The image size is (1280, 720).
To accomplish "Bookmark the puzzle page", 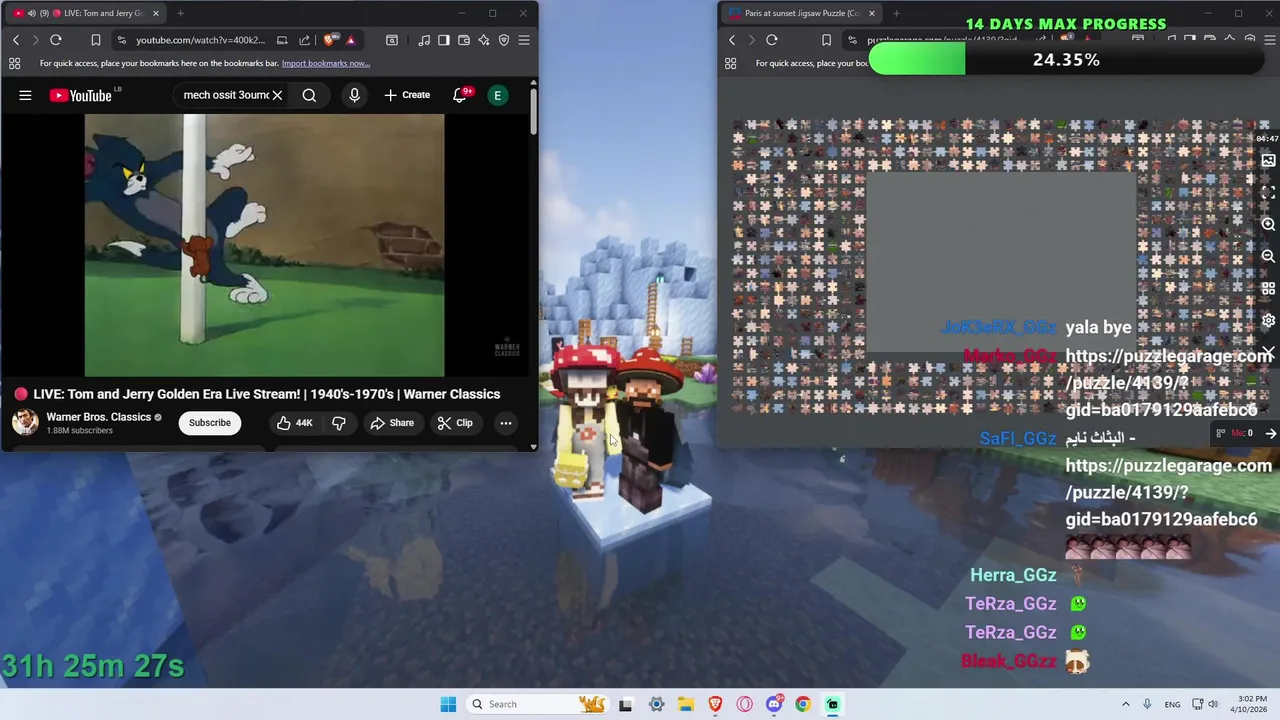I will click(826, 40).
